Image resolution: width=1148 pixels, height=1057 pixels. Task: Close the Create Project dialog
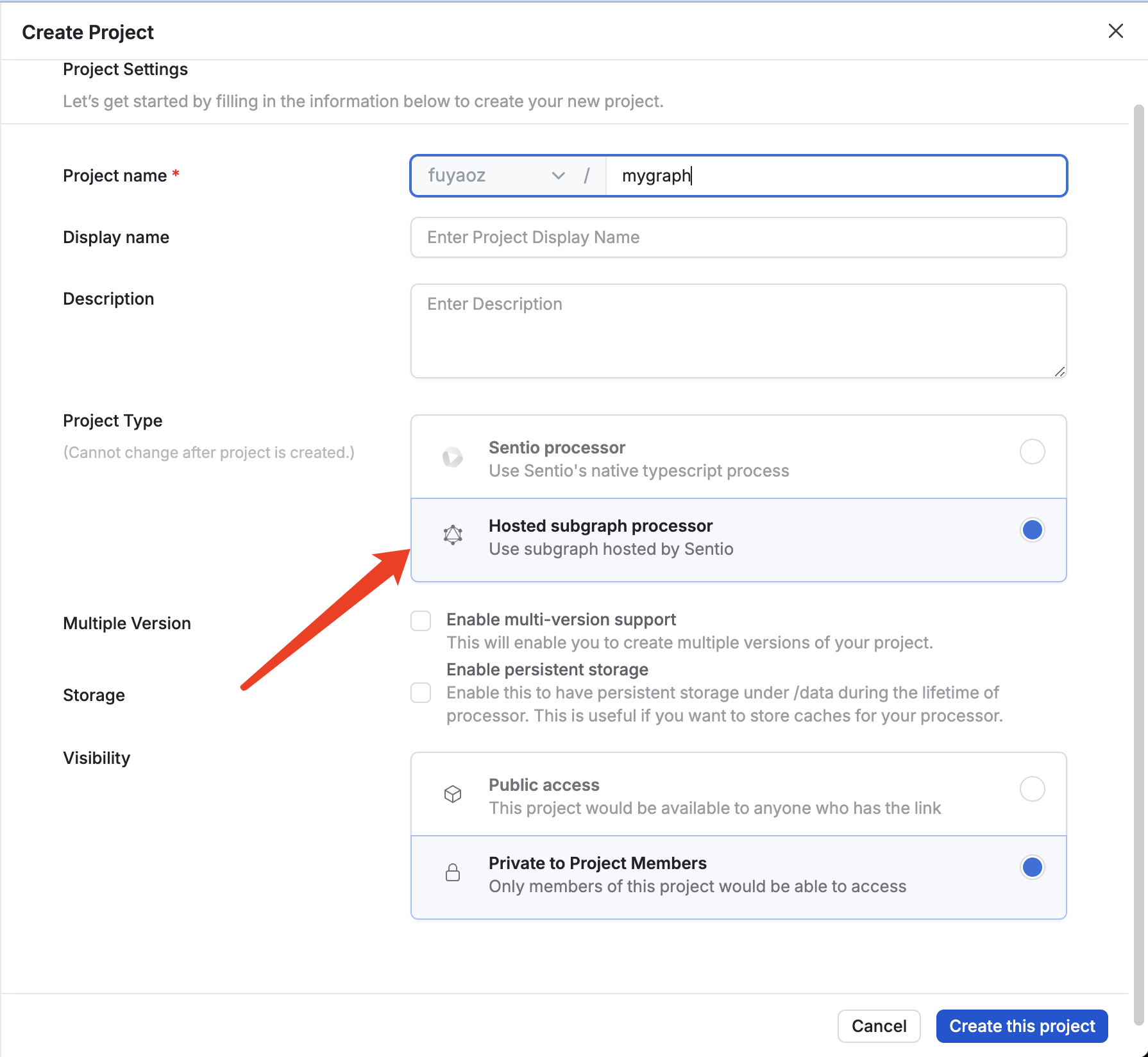1115,31
